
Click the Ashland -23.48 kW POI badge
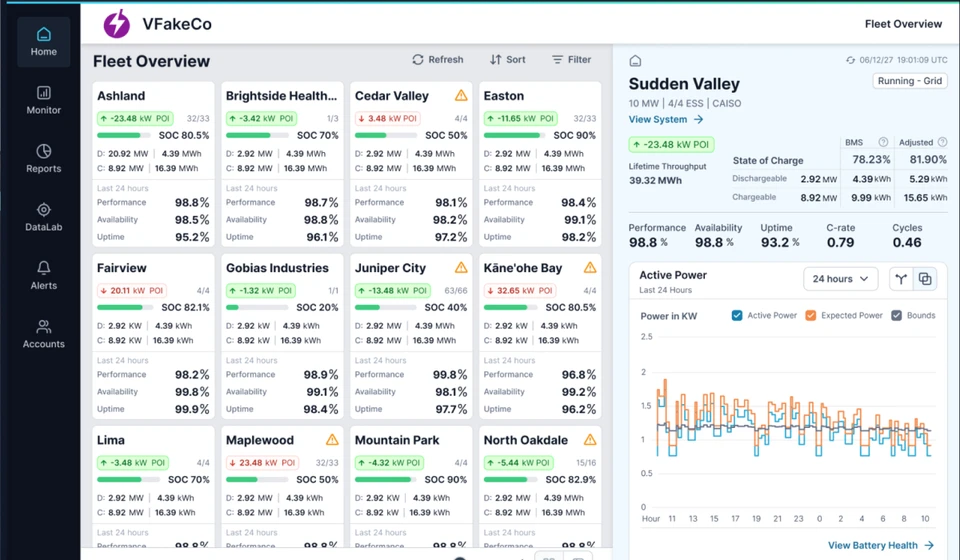point(135,118)
